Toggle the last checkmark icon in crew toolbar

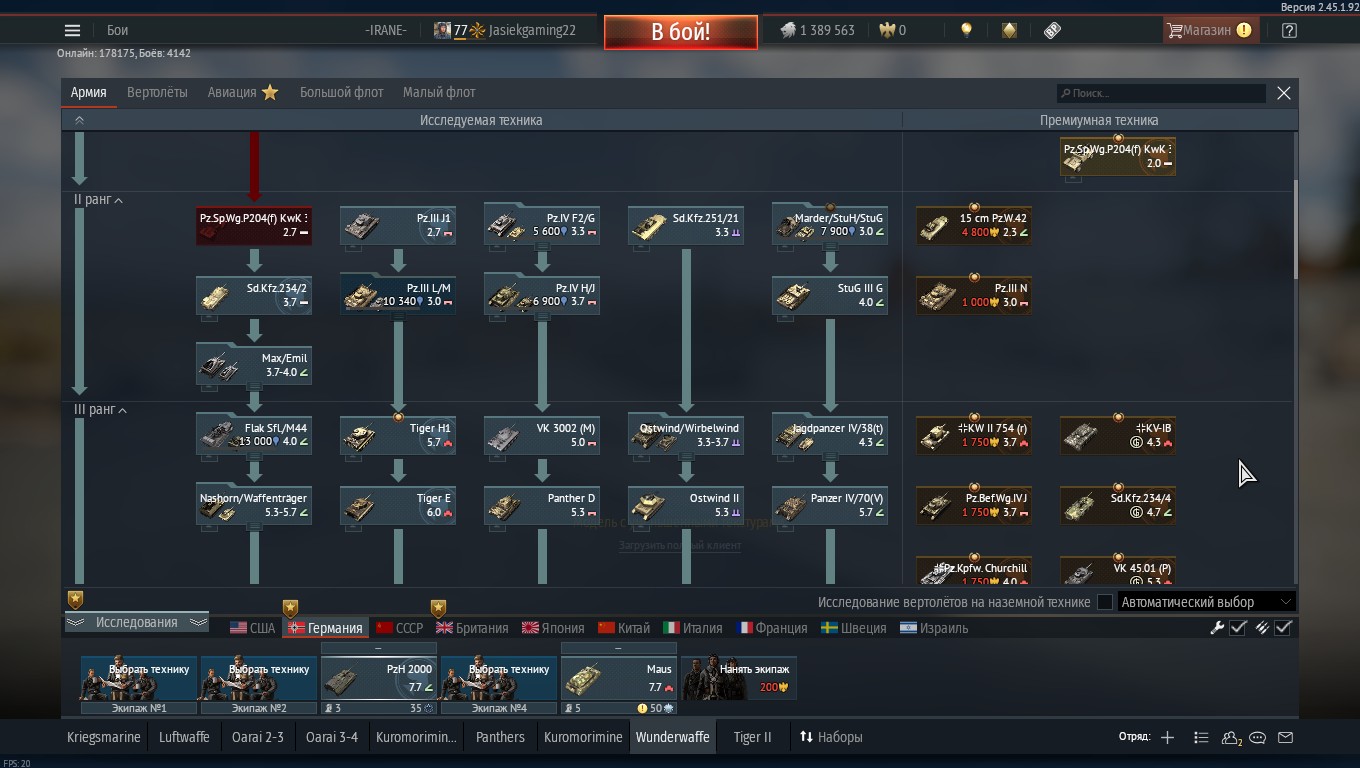coord(1284,628)
